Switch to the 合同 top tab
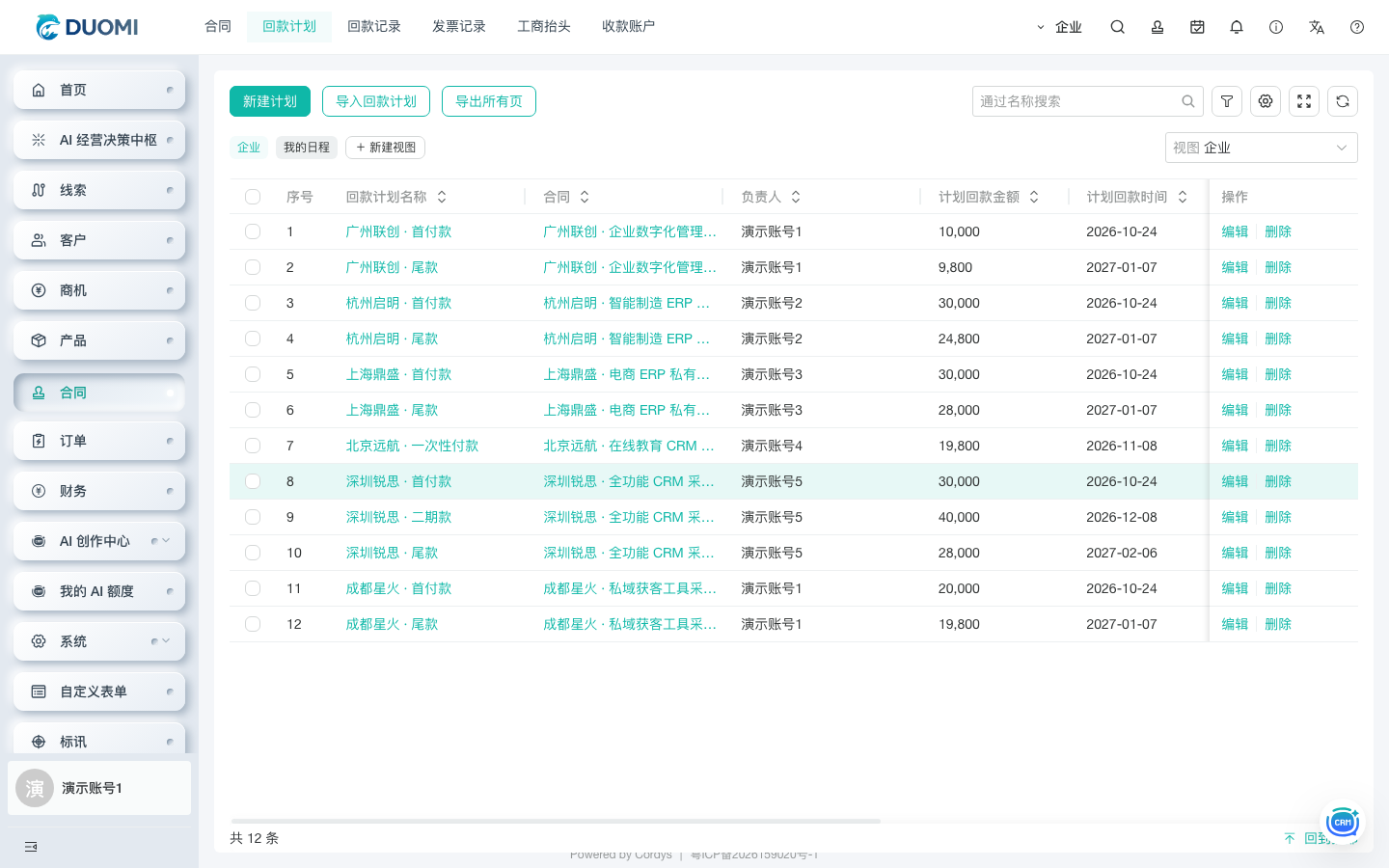1389x868 pixels. (x=218, y=27)
